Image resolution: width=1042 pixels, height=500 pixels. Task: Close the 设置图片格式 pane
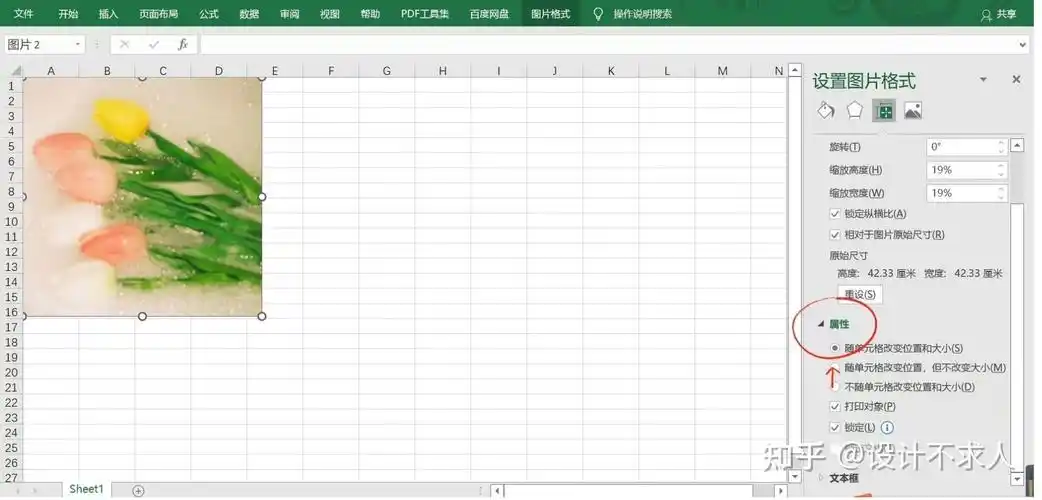(x=1015, y=79)
